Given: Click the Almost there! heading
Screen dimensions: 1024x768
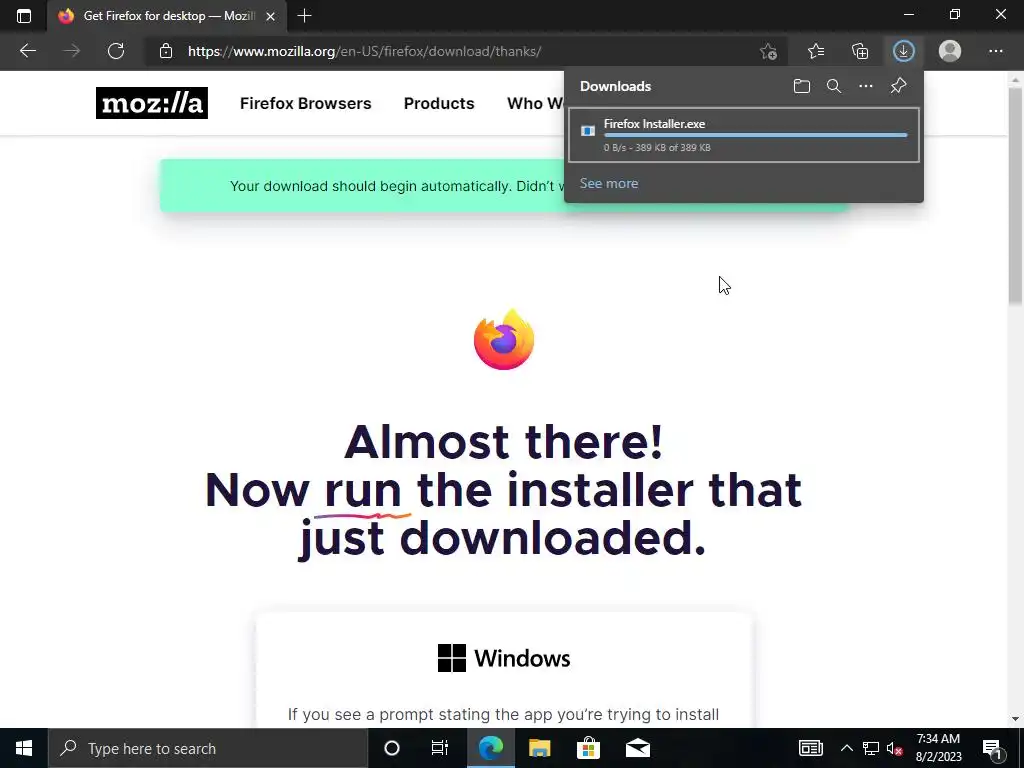Looking at the screenshot, I should click(x=504, y=442).
